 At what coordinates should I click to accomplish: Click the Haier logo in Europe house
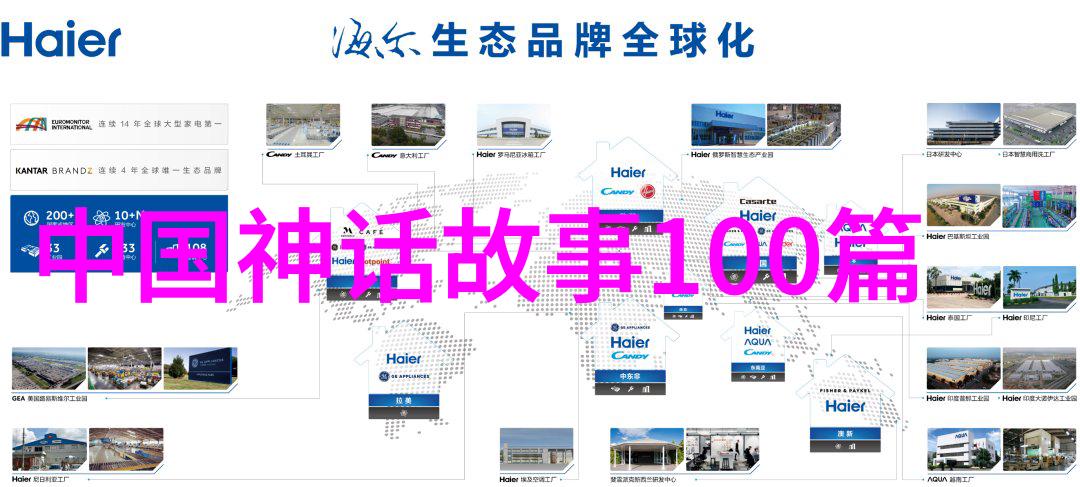point(627,172)
